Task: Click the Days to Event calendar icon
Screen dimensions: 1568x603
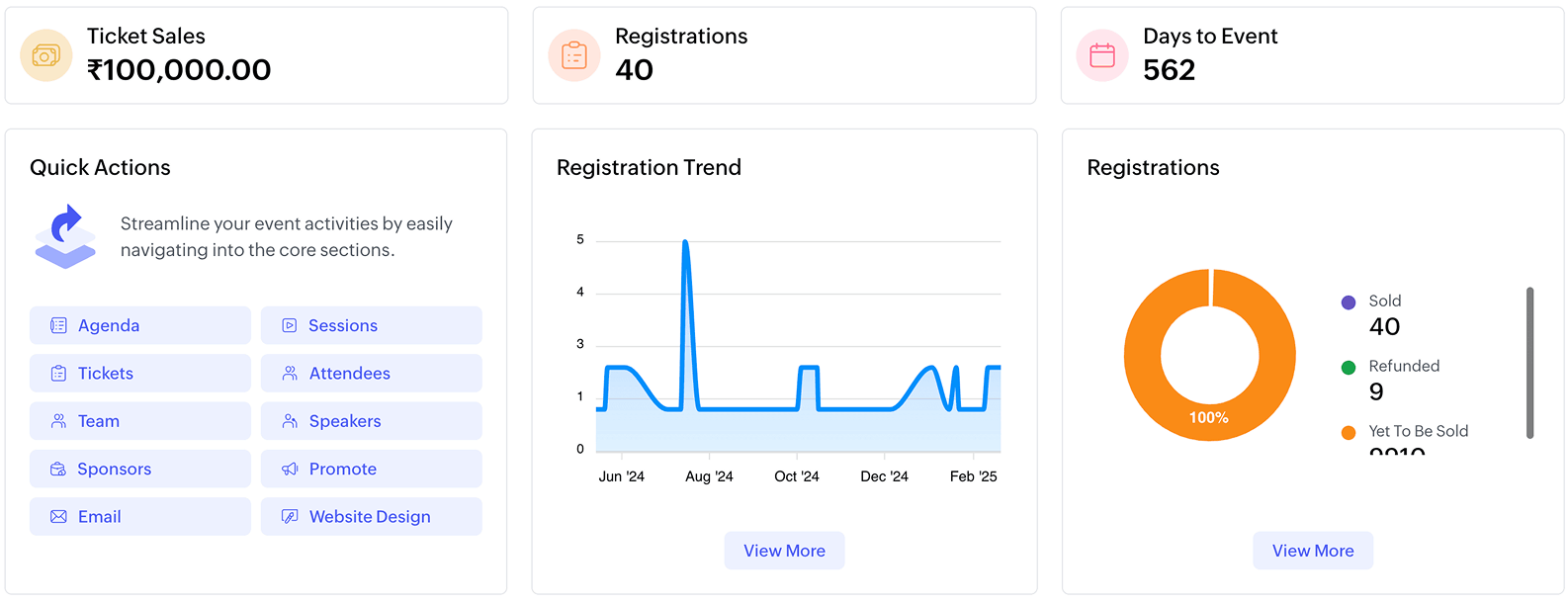Action: click(1101, 55)
